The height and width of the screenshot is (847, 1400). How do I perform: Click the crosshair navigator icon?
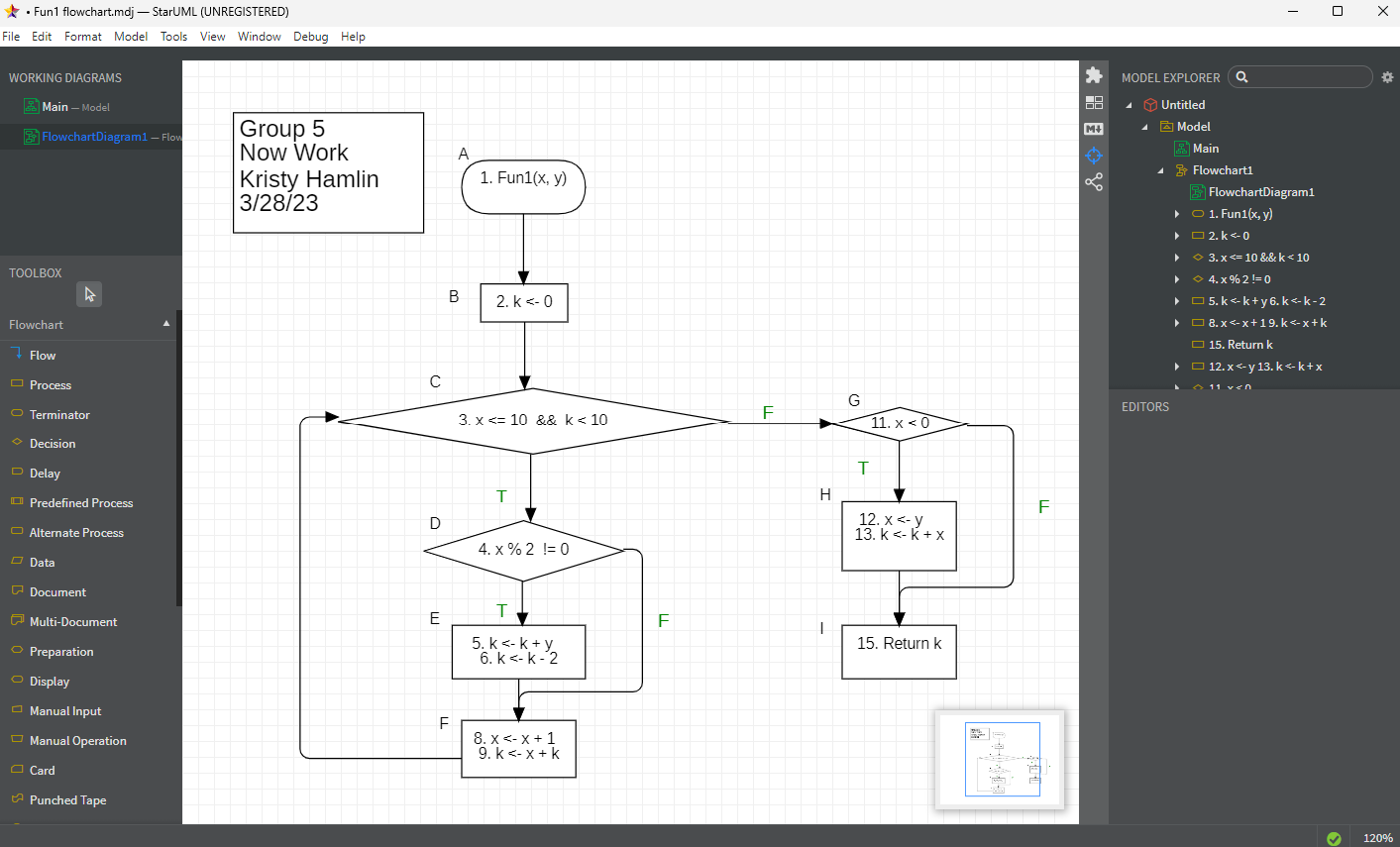[x=1094, y=156]
